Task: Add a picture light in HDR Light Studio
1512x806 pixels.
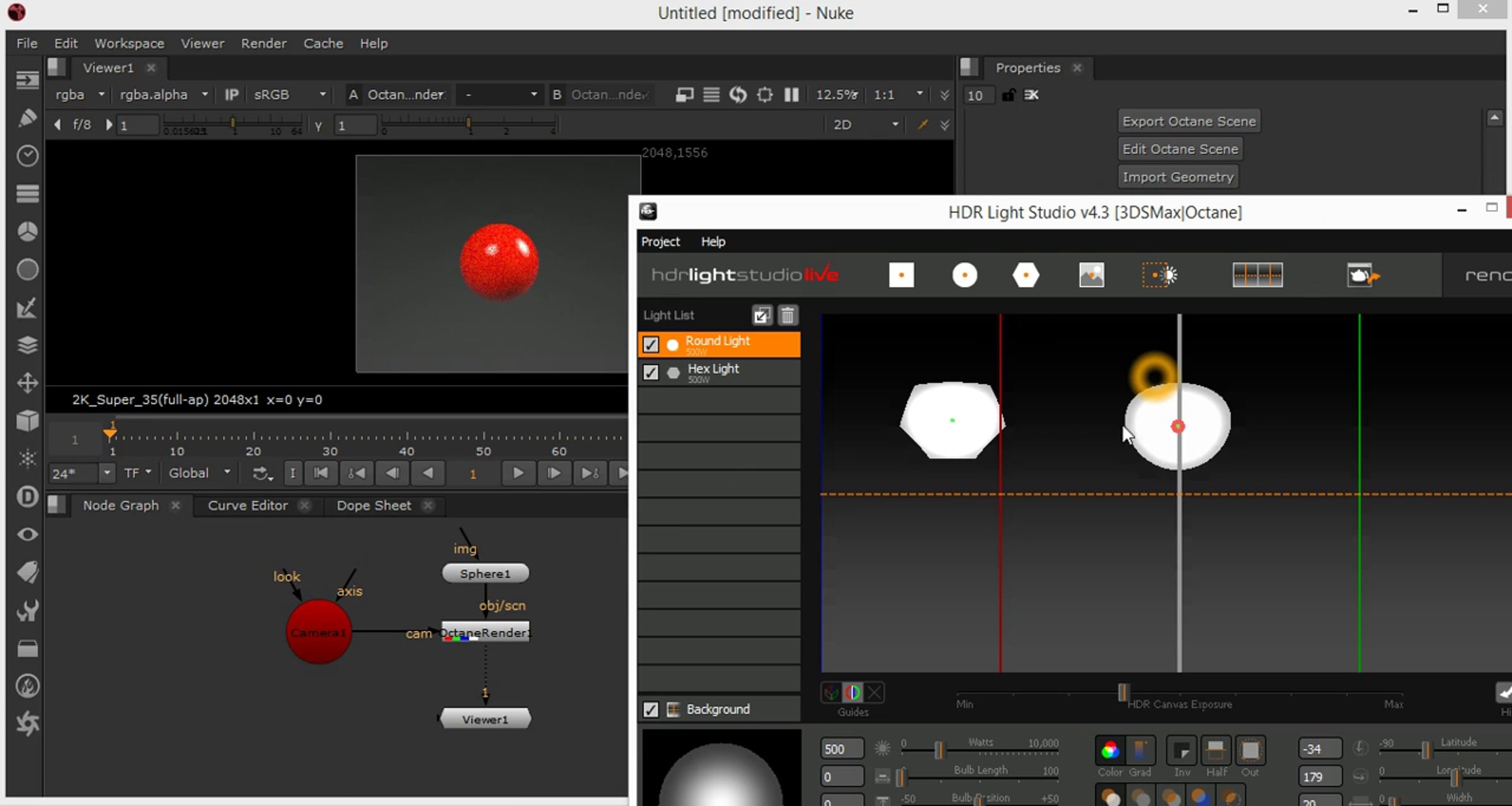Action: click(x=1091, y=275)
